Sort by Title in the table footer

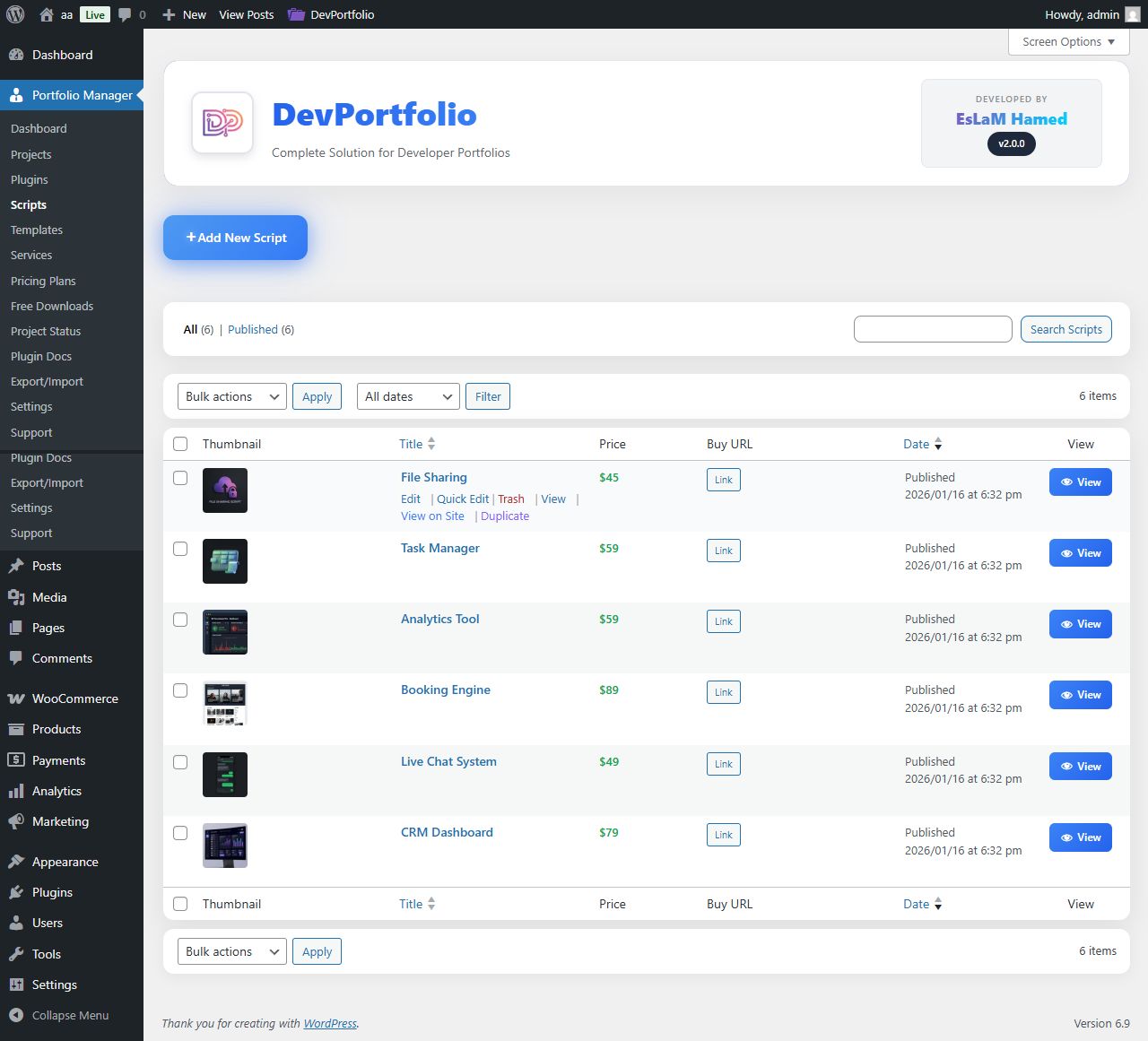point(417,904)
